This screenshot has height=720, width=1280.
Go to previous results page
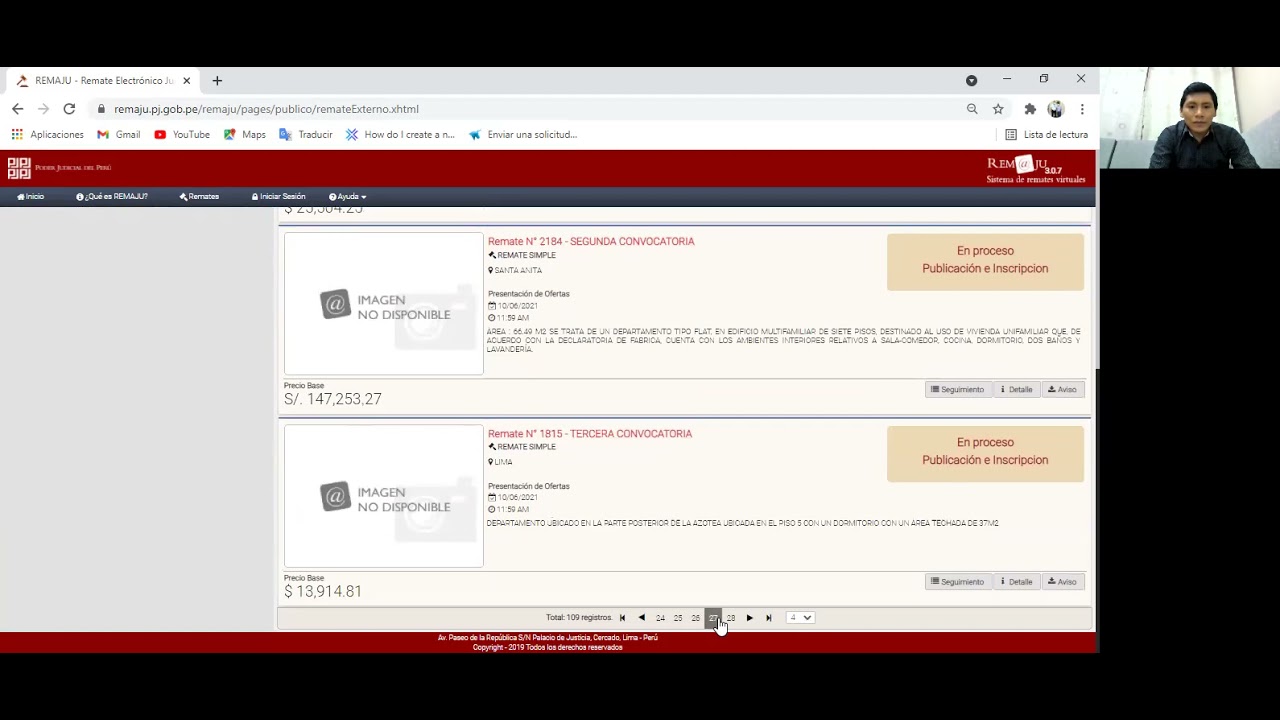point(642,618)
